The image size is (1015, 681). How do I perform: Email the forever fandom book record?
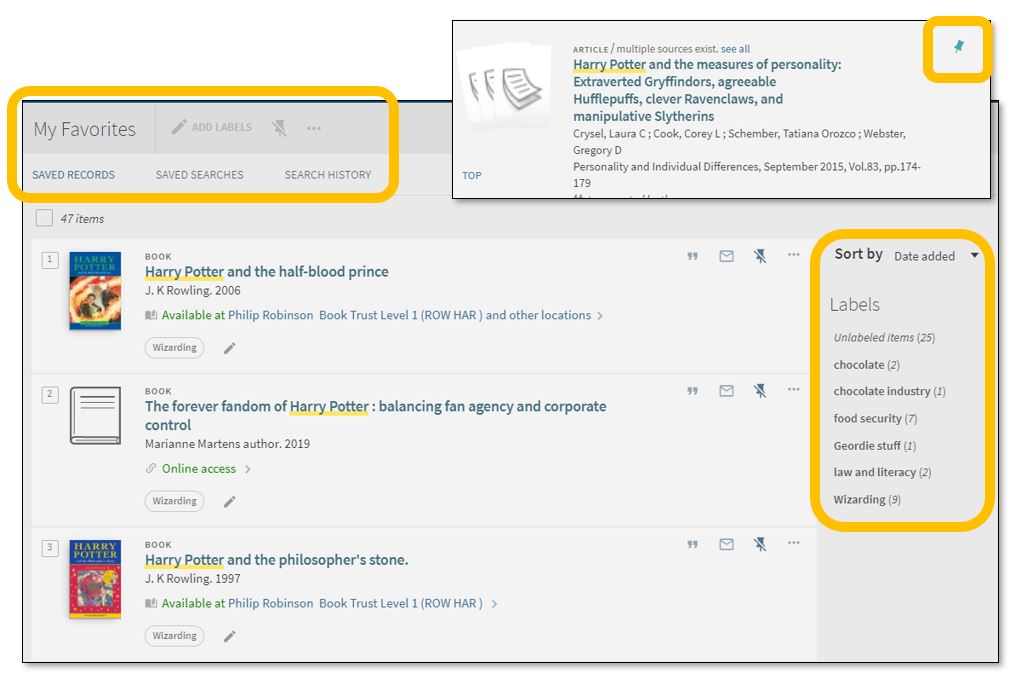tap(727, 391)
